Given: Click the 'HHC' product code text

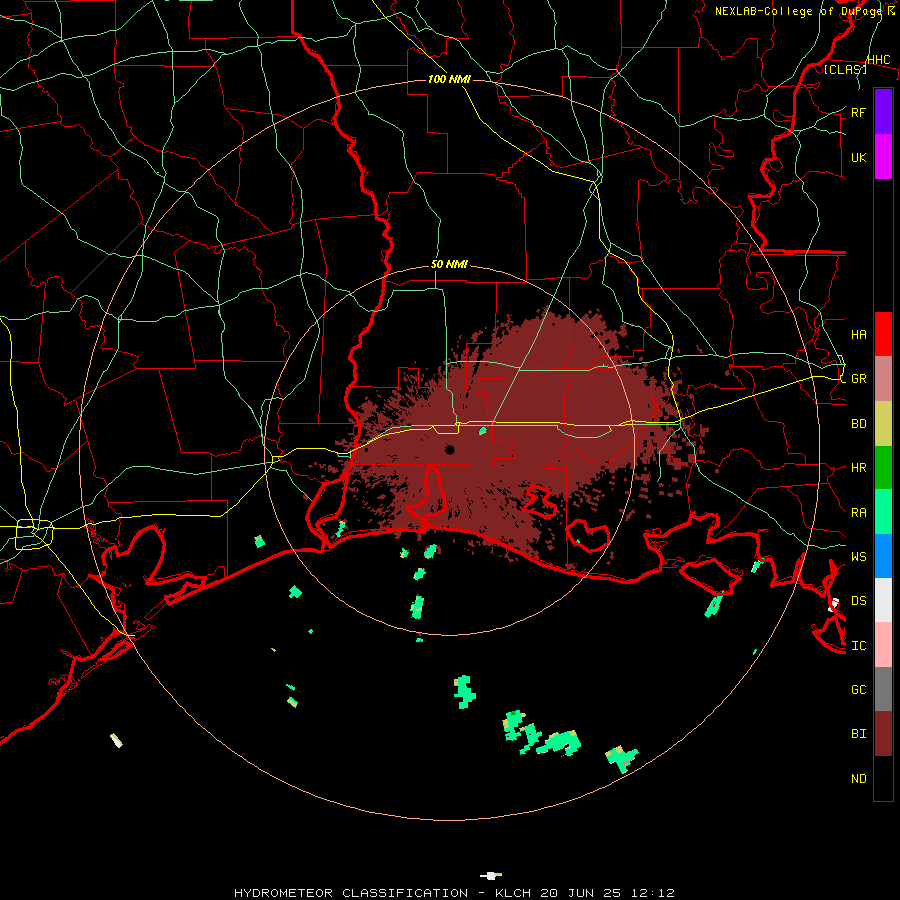Looking at the screenshot, I should (x=879, y=60).
